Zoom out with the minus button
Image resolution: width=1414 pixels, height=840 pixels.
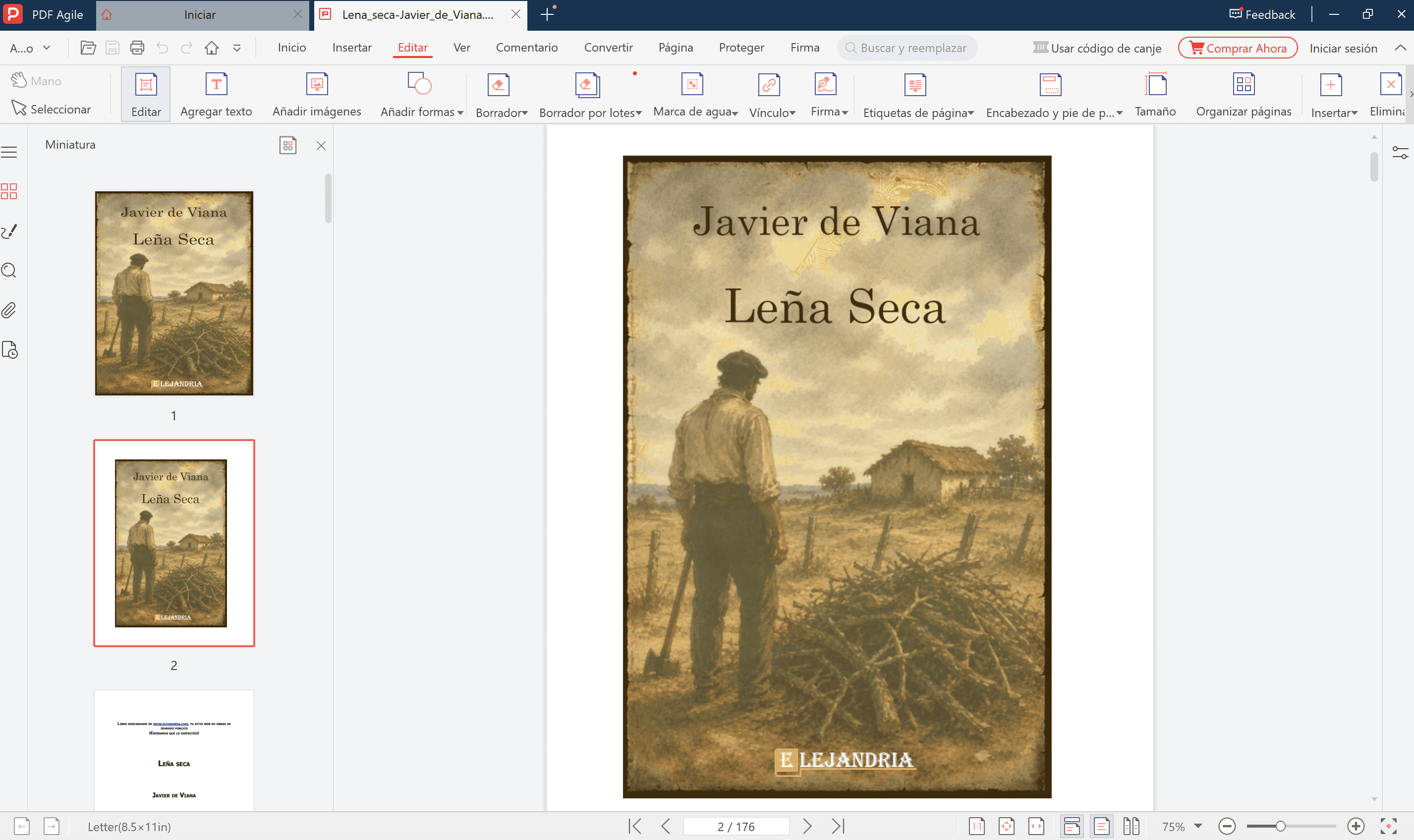[x=1227, y=827]
